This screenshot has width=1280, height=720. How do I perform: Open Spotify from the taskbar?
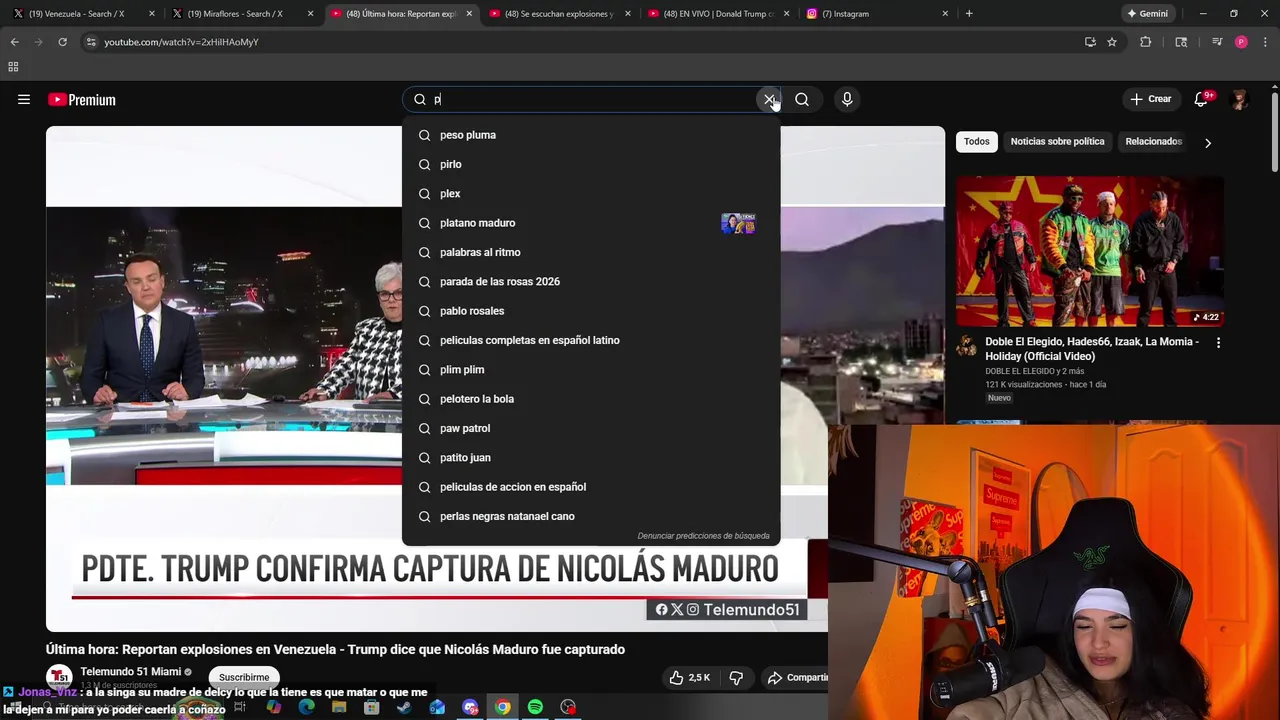(535, 707)
